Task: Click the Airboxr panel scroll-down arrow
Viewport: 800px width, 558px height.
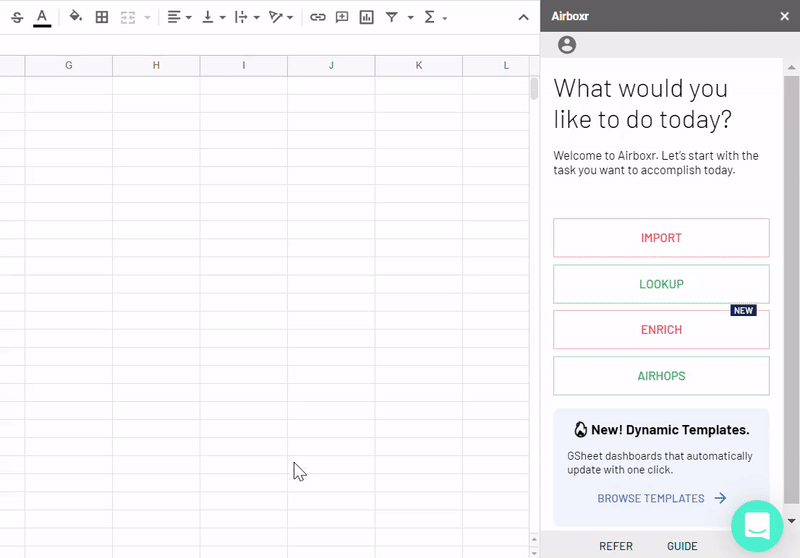Action: pyautogui.click(x=791, y=521)
